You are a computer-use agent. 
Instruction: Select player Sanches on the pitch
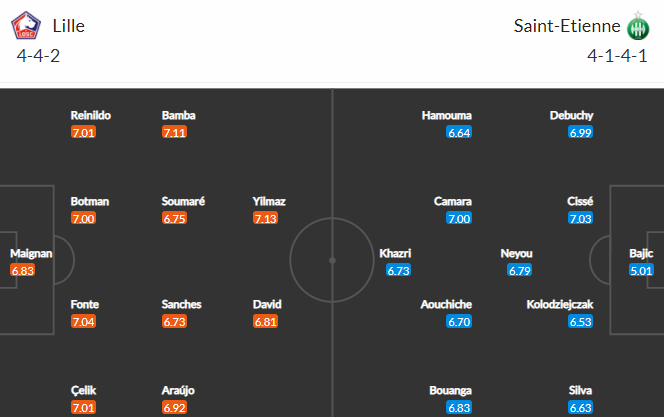[x=181, y=304]
